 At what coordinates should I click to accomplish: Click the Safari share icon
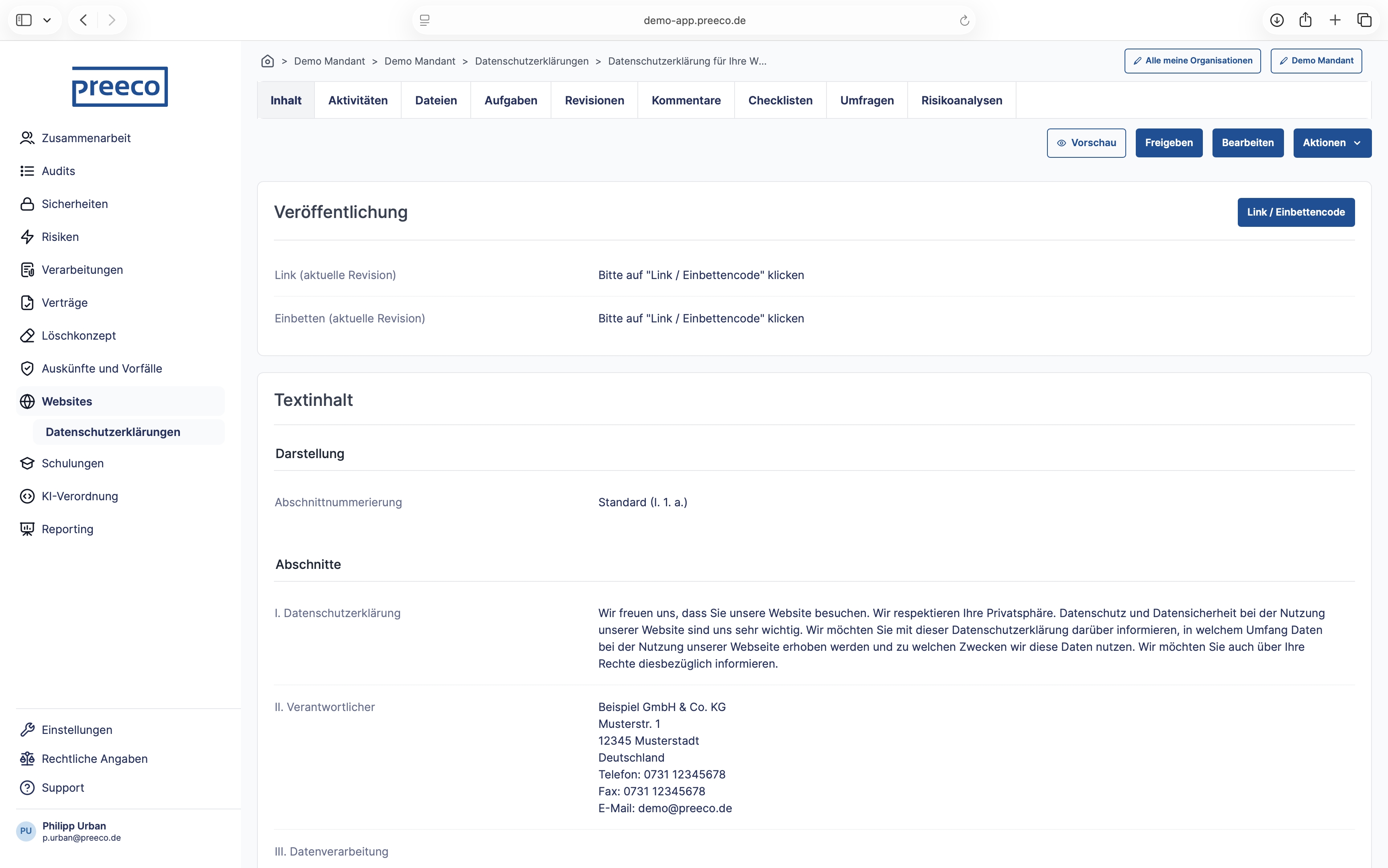coord(1305,20)
